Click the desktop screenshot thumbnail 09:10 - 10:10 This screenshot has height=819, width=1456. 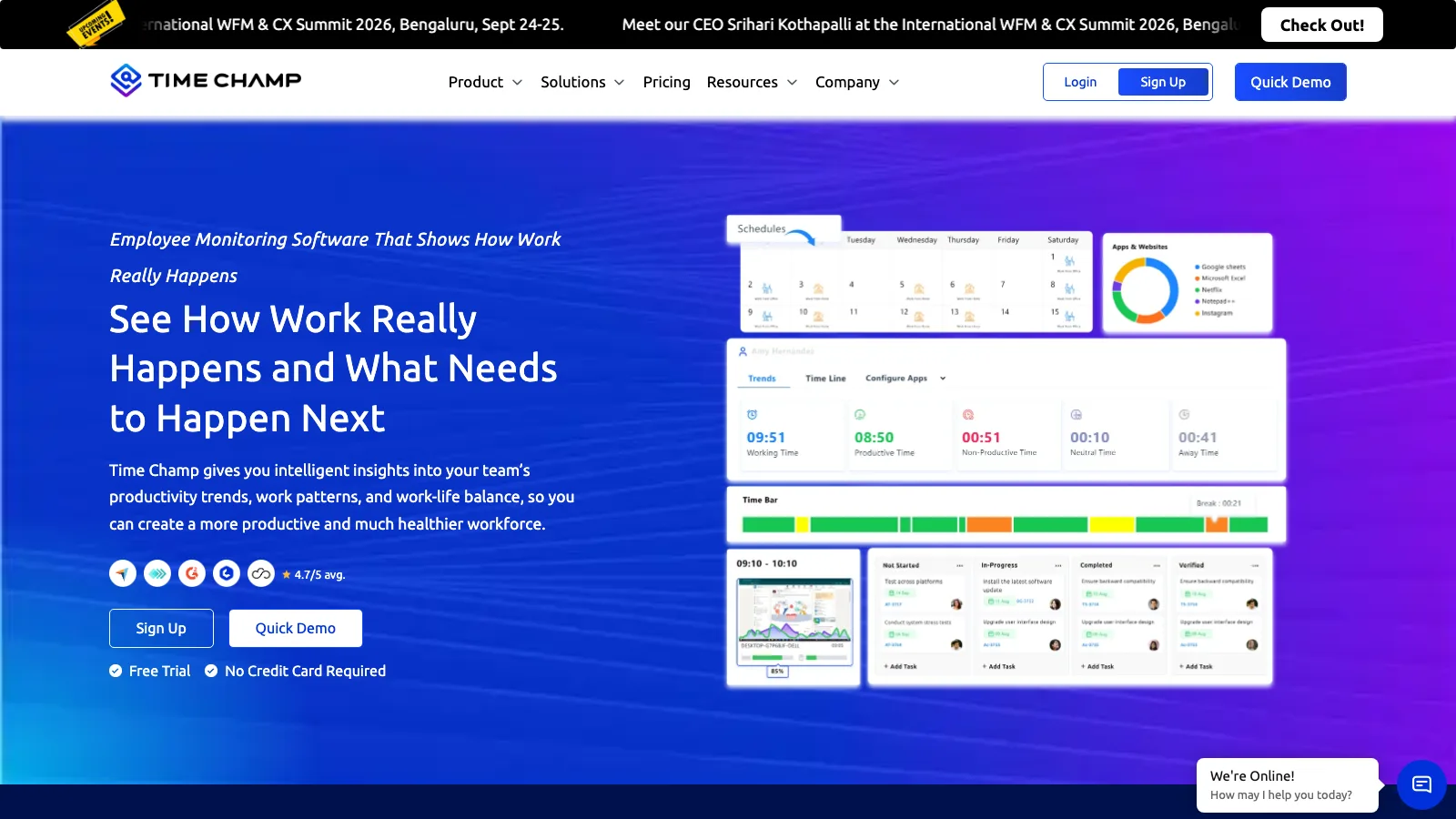pos(794,621)
